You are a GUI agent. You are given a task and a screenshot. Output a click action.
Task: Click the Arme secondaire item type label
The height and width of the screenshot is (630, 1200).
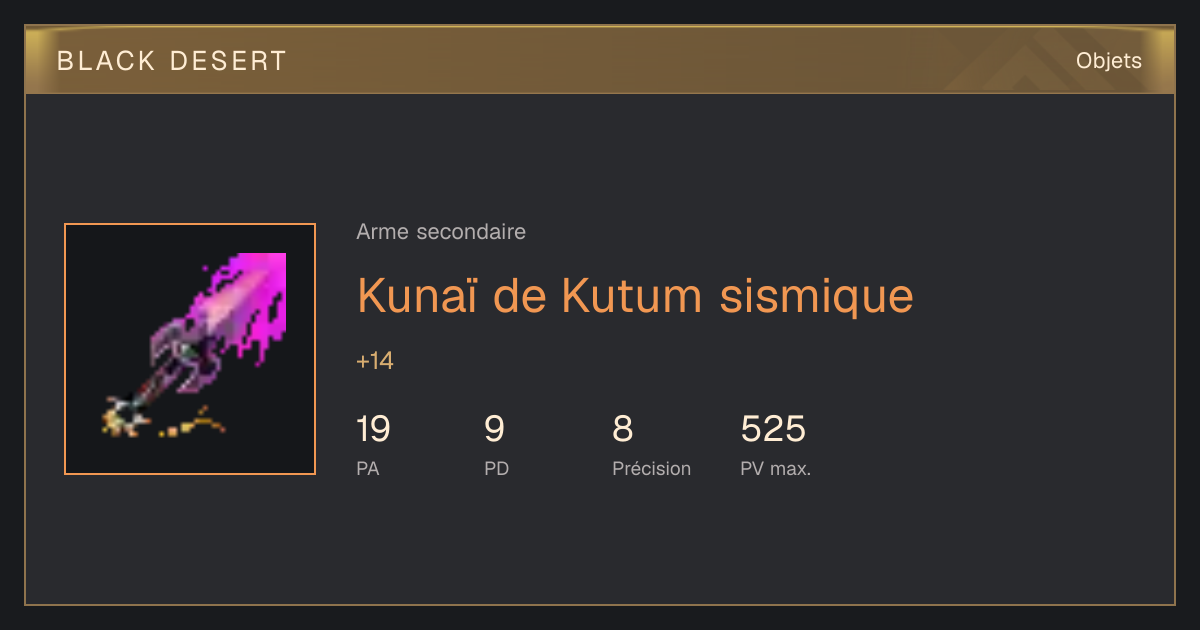coord(441,232)
